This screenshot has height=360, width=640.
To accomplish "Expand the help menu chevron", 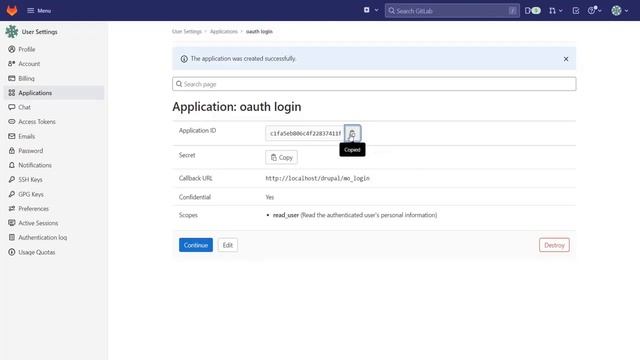I will coord(599,11).
